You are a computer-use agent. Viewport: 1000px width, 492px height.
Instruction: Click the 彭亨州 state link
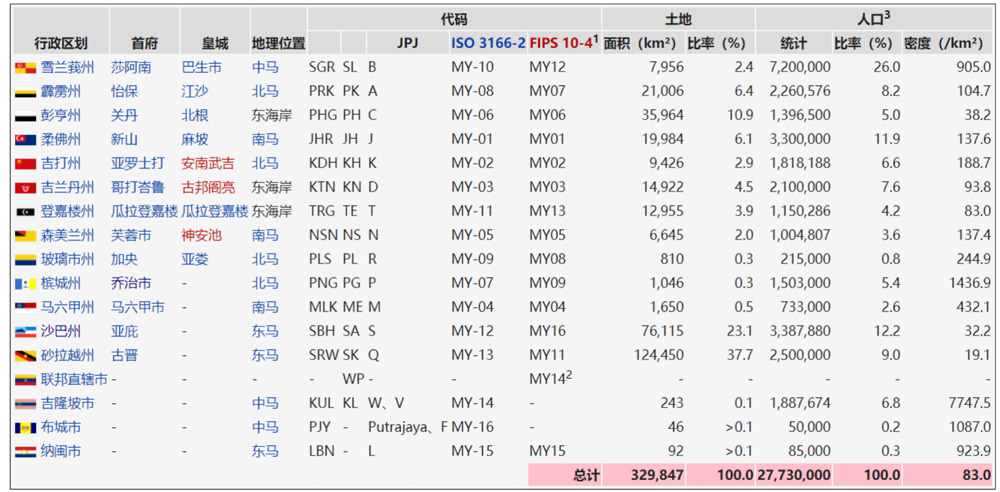click(x=67, y=115)
